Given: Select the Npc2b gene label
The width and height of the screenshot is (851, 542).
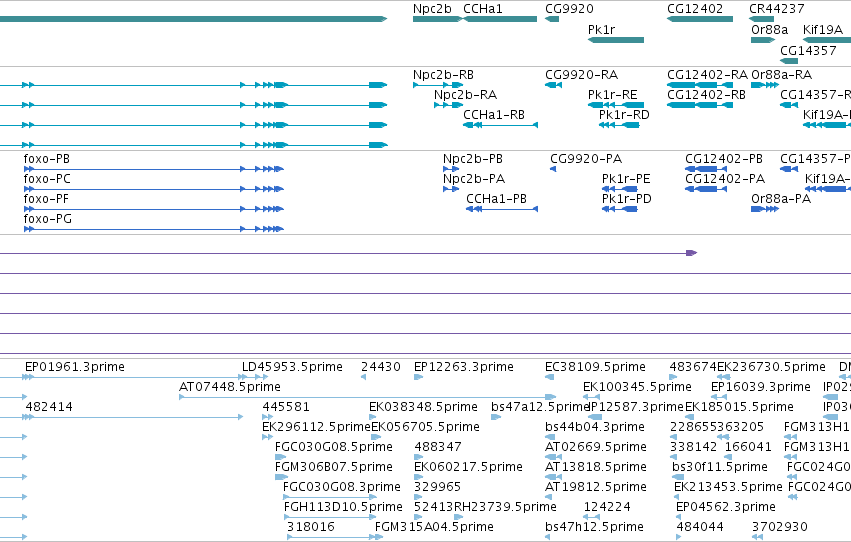Looking at the screenshot, I should tap(432, 9).
